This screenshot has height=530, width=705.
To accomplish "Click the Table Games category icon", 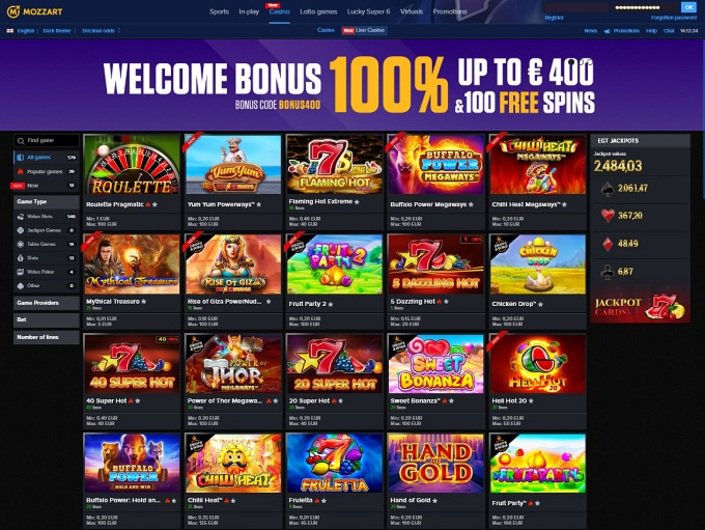I will [x=20, y=244].
